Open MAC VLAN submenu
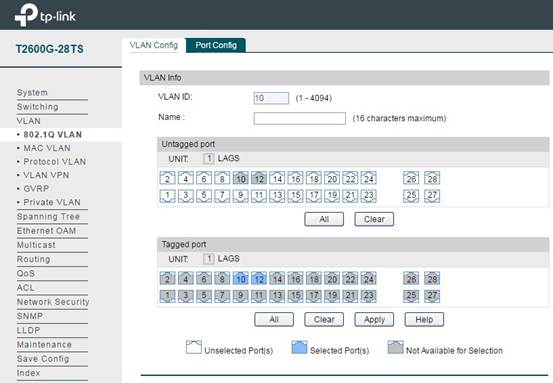553x383 pixels. (x=47, y=148)
